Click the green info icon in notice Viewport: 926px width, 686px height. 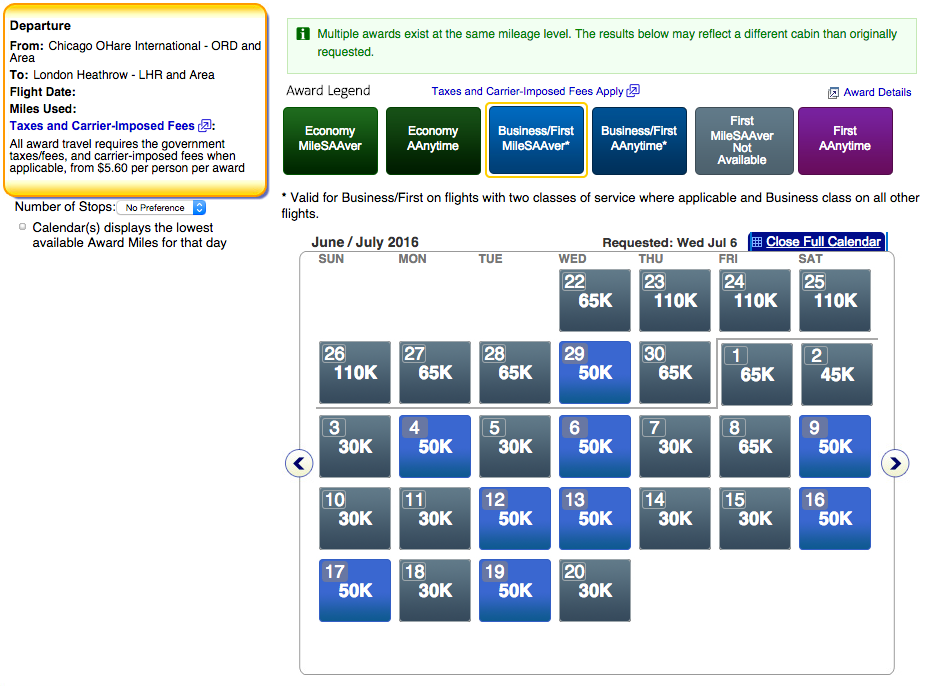click(x=303, y=34)
